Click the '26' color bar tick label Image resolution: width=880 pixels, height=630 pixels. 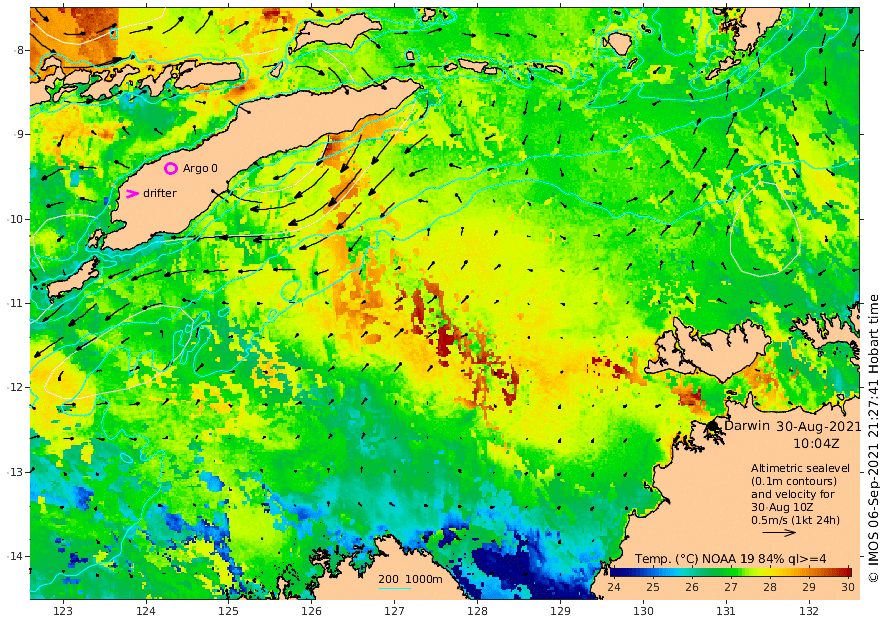[x=692, y=587]
